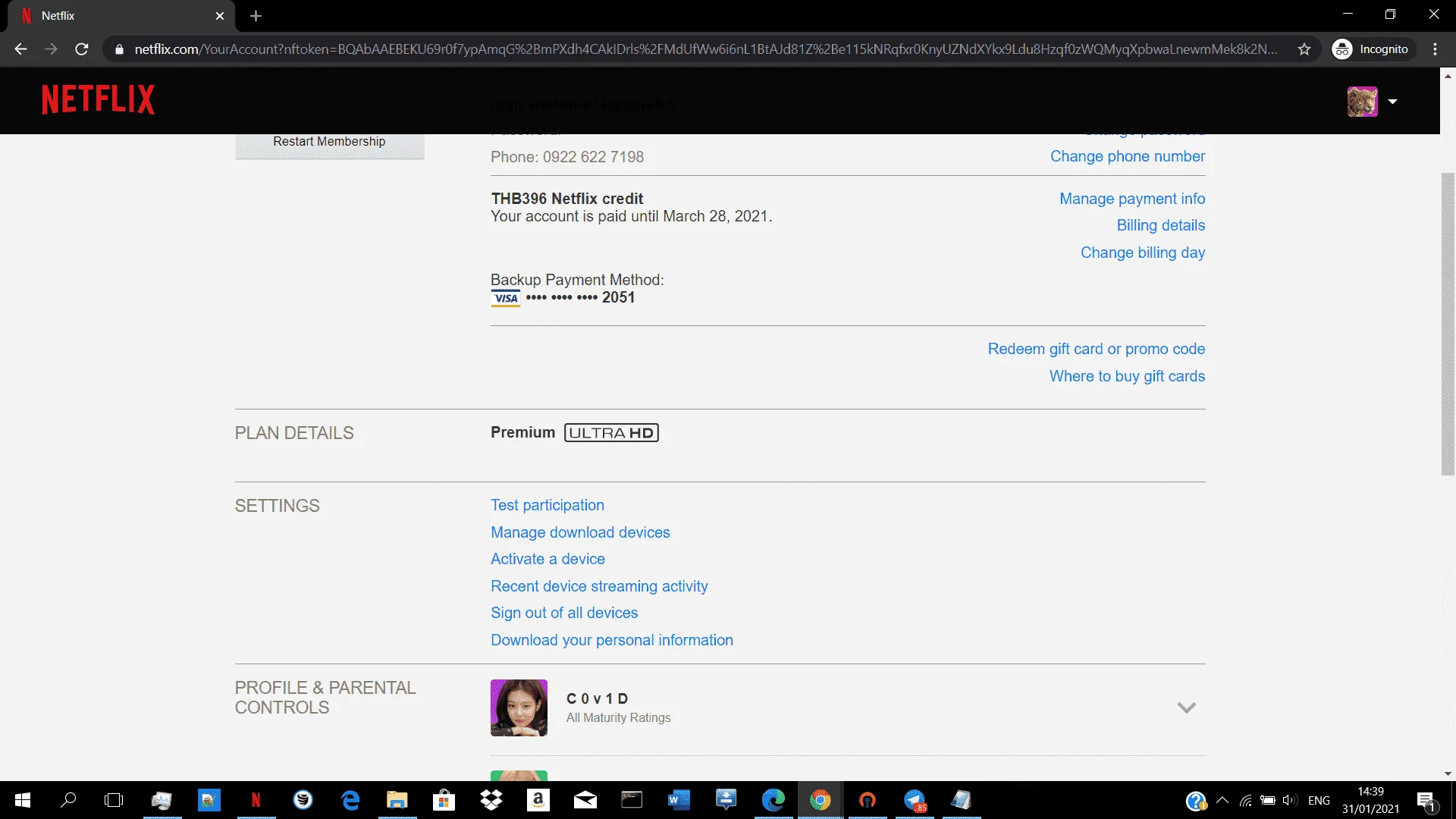Select Activate a device
This screenshot has width=1456, height=819.
(548, 559)
